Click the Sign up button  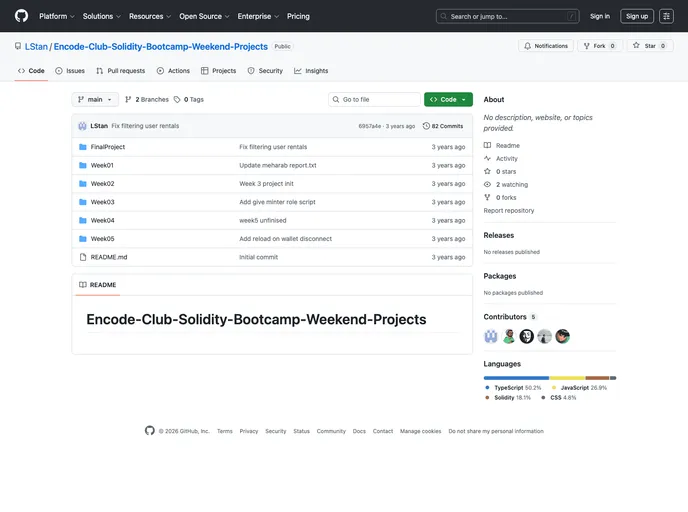637,16
